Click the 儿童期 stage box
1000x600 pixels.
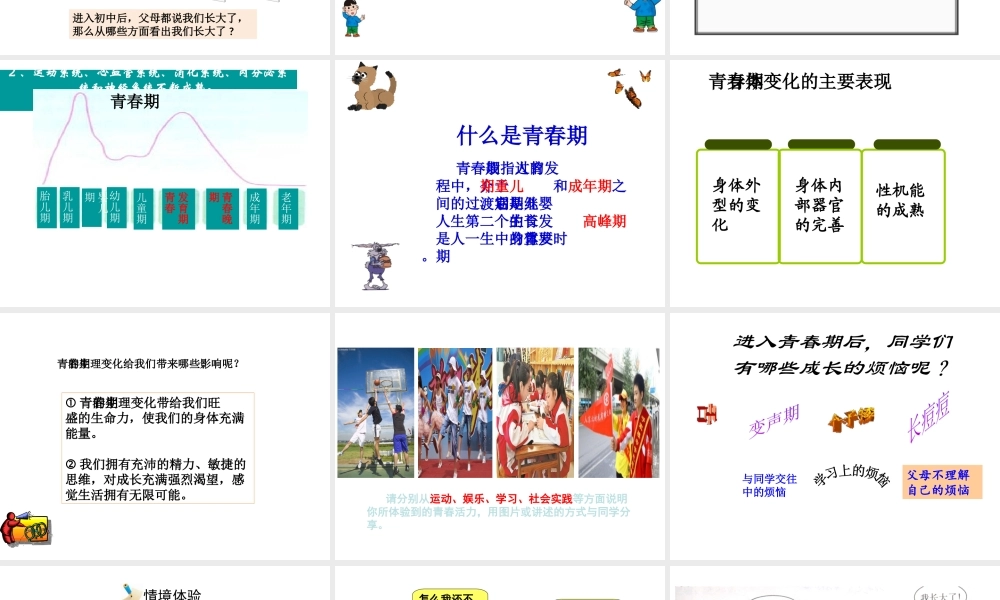coord(143,208)
